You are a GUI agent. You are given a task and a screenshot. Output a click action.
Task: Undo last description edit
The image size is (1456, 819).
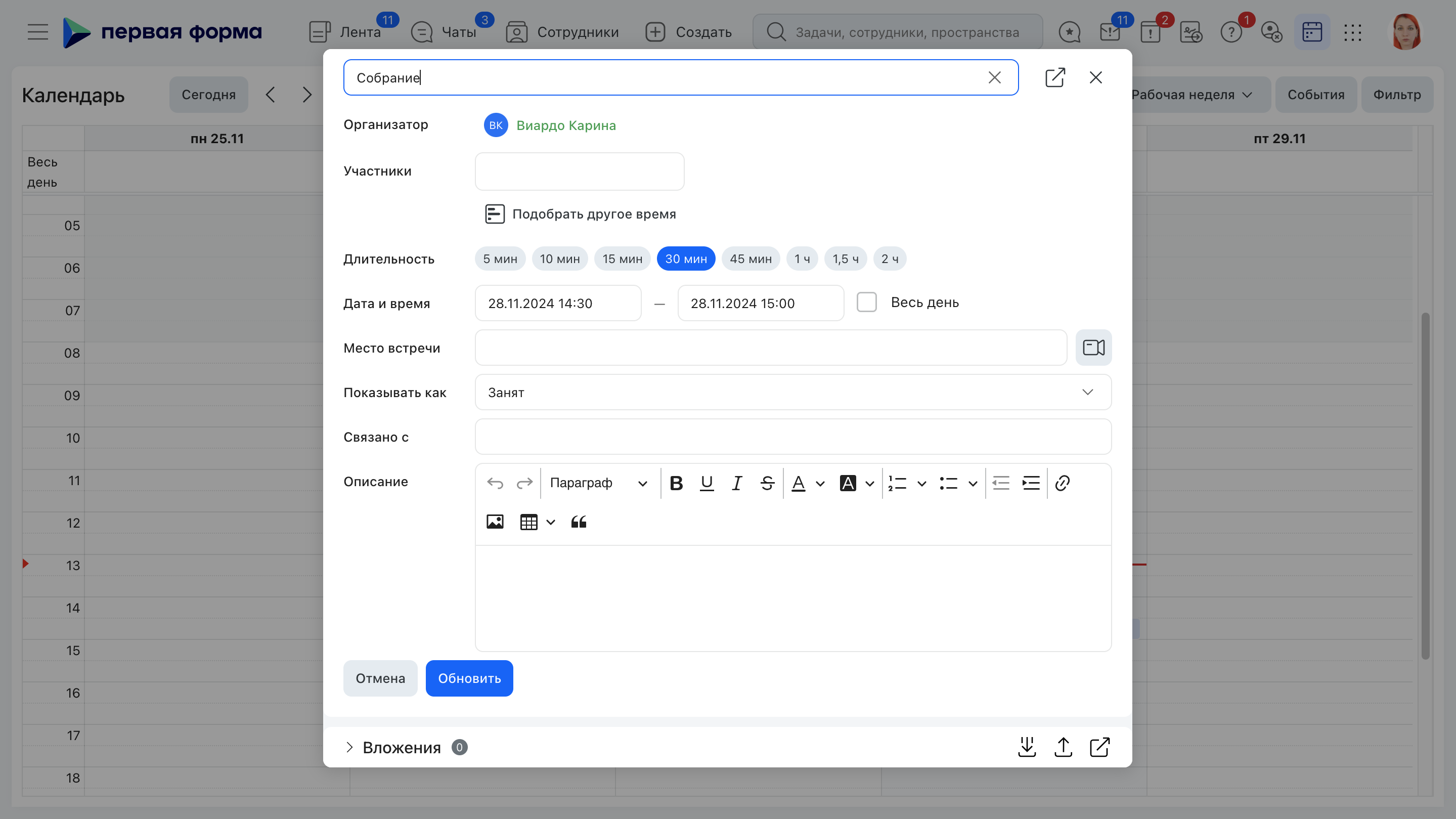(x=495, y=483)
